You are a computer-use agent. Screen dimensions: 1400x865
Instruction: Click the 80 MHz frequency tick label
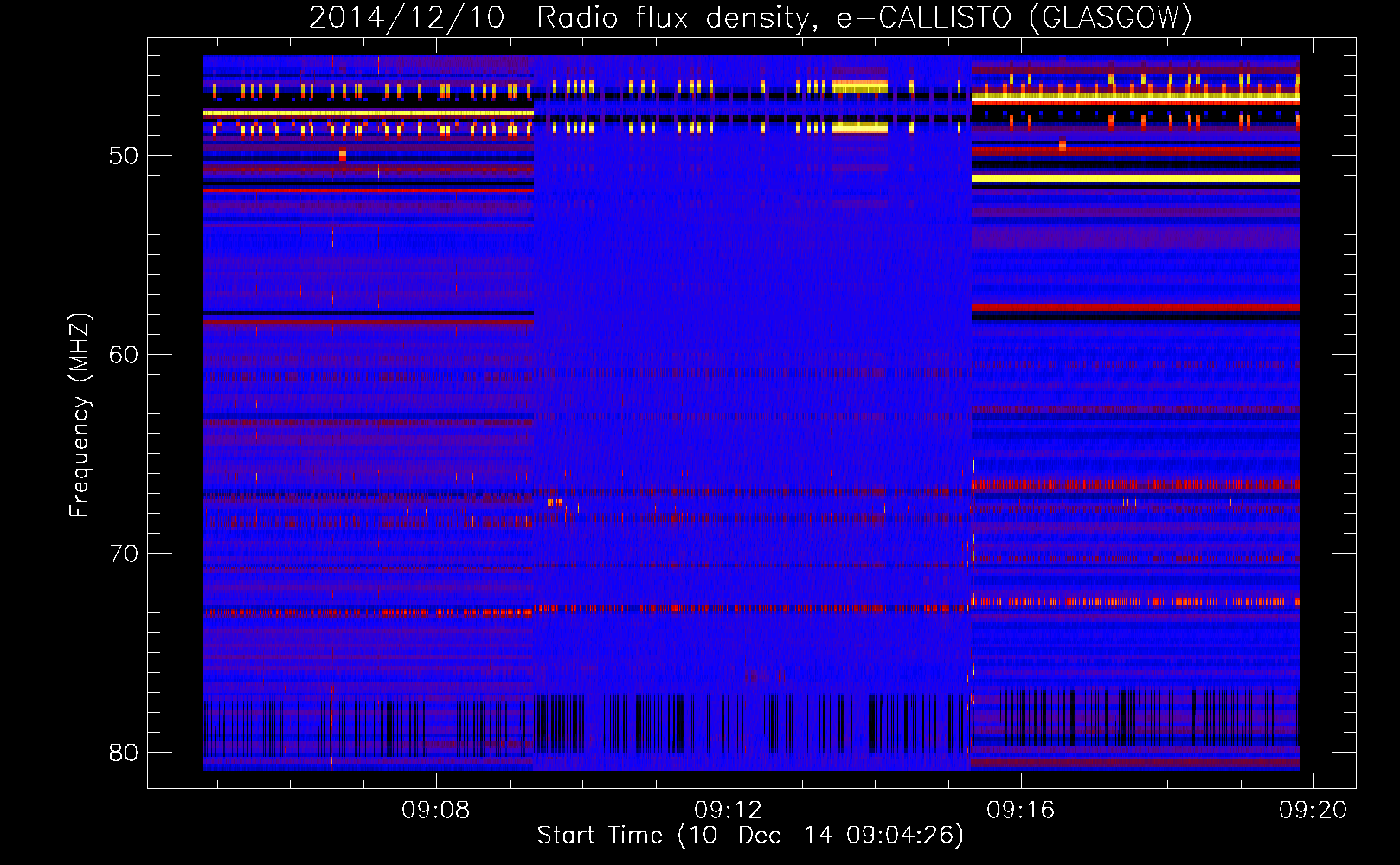coord(124,753)
